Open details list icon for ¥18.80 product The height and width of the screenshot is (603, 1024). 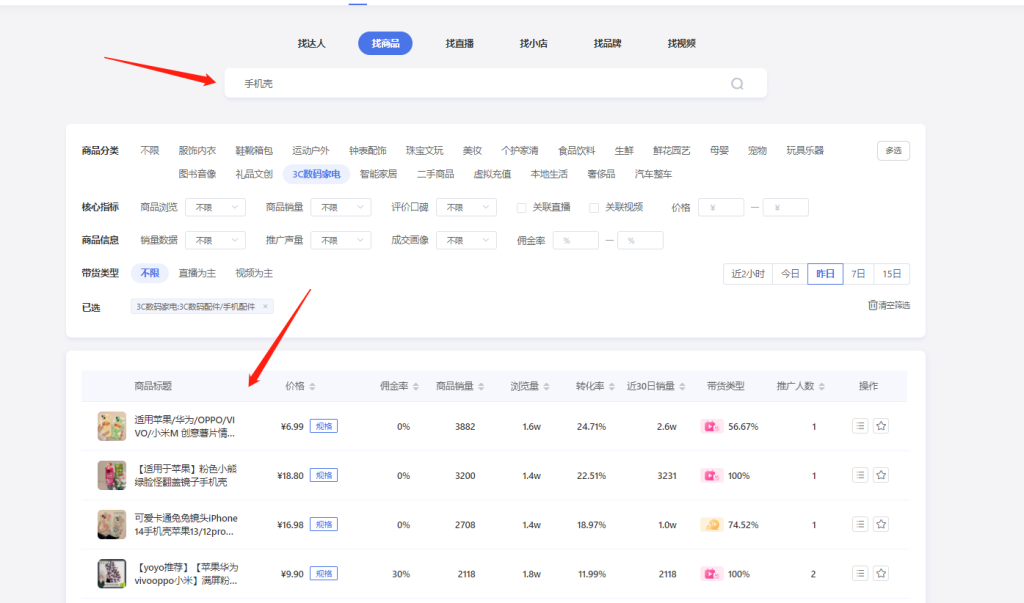[860, 475]
